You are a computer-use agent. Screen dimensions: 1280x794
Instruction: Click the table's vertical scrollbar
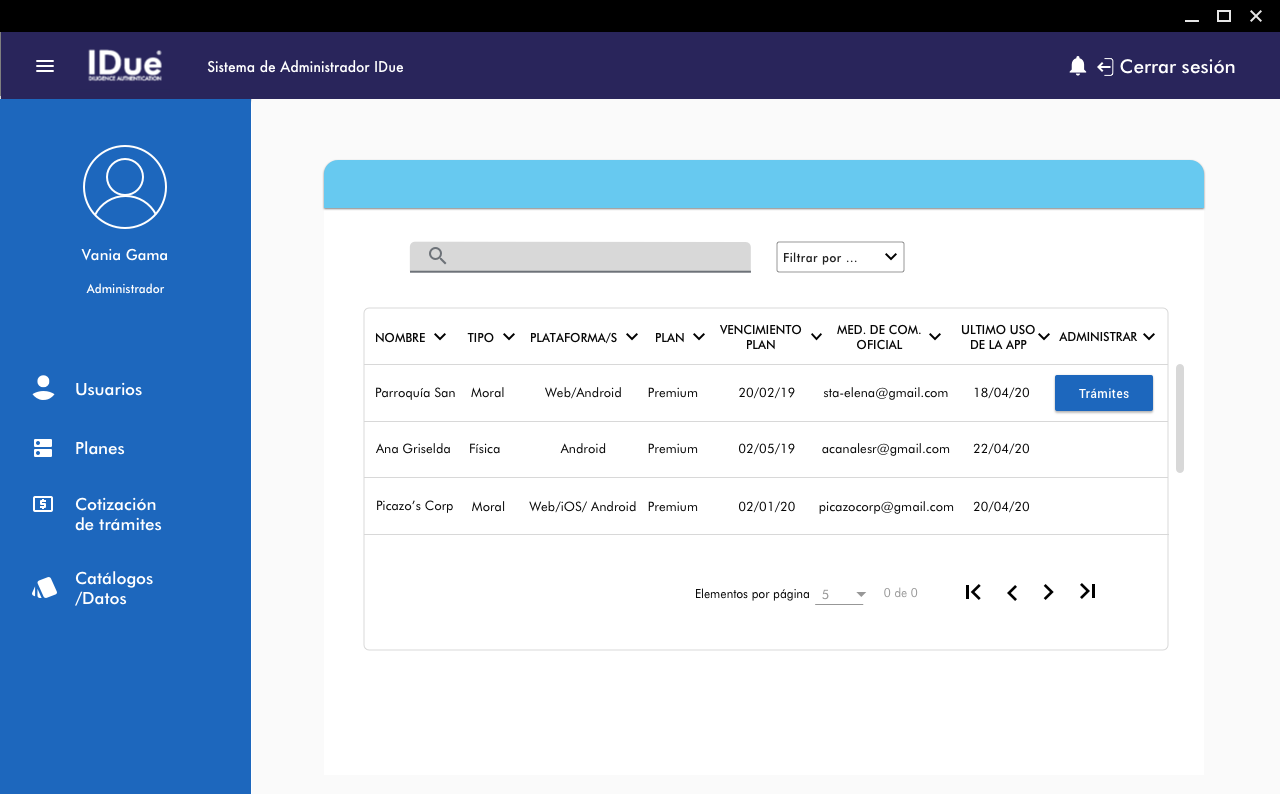click(1180, 418)
